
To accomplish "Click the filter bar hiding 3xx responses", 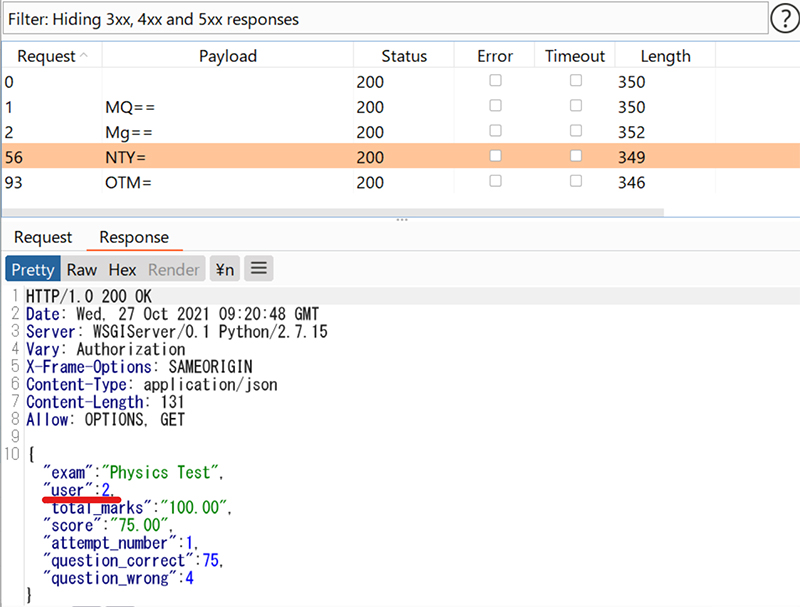I will pyautogui.click(x=383, y=19).
